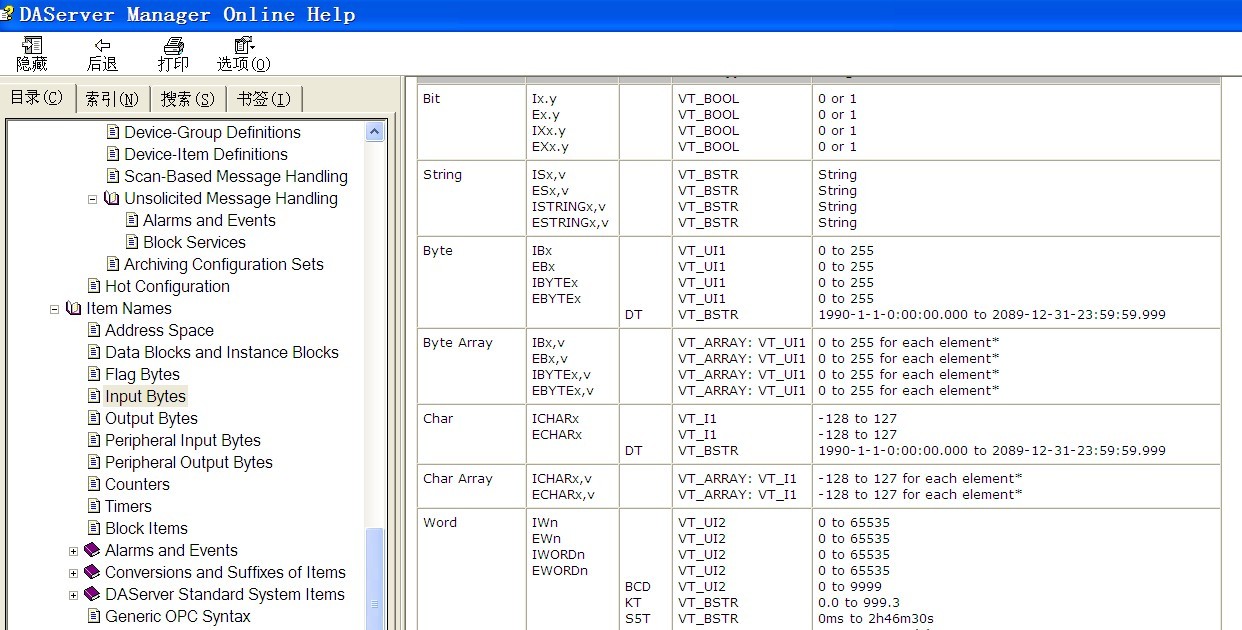
Task: Click the Device-Group Definitions page icon
Action: click(x=113, y=132)
